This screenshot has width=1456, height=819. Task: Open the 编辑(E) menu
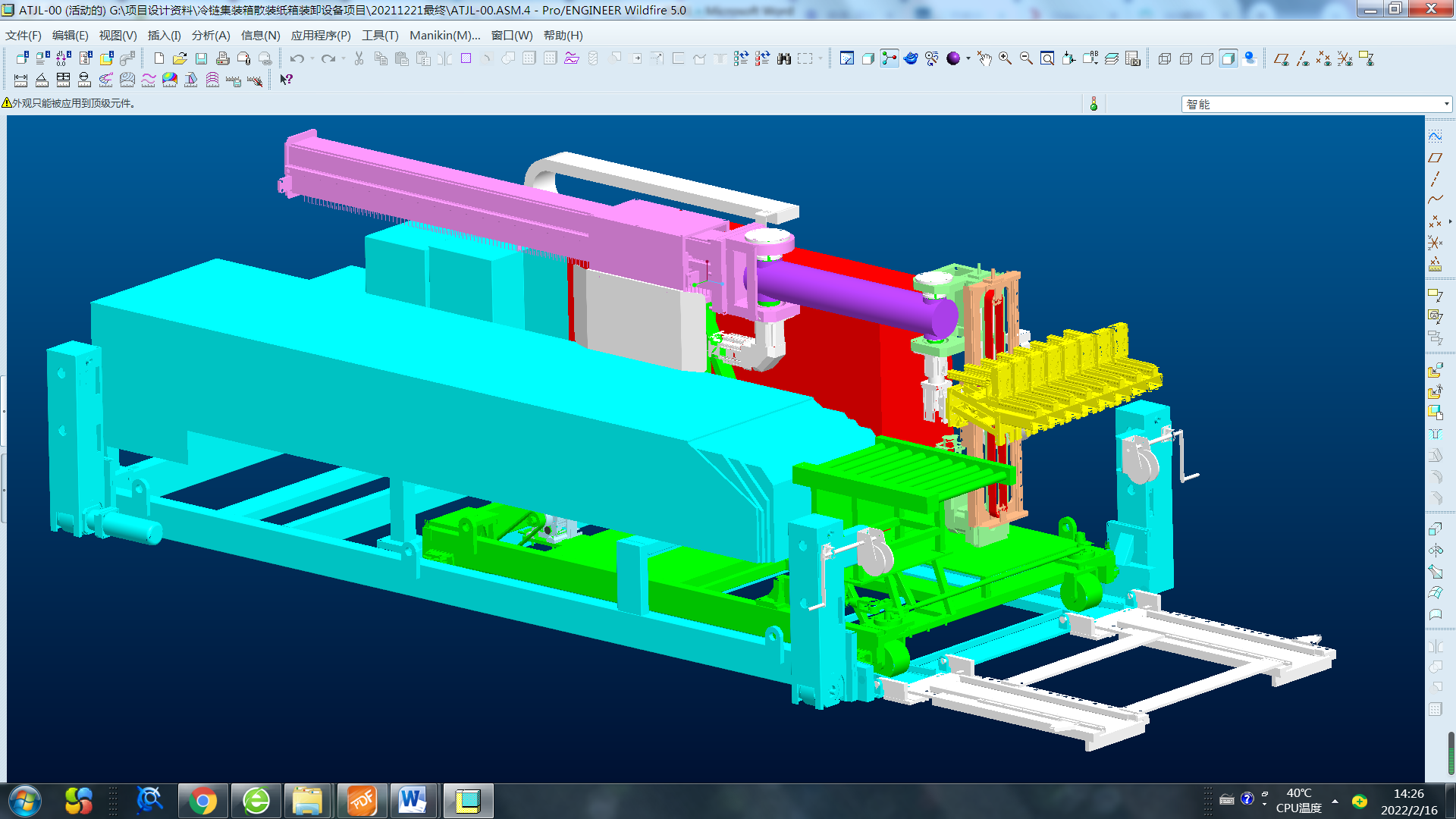click(x=71, y=35)
